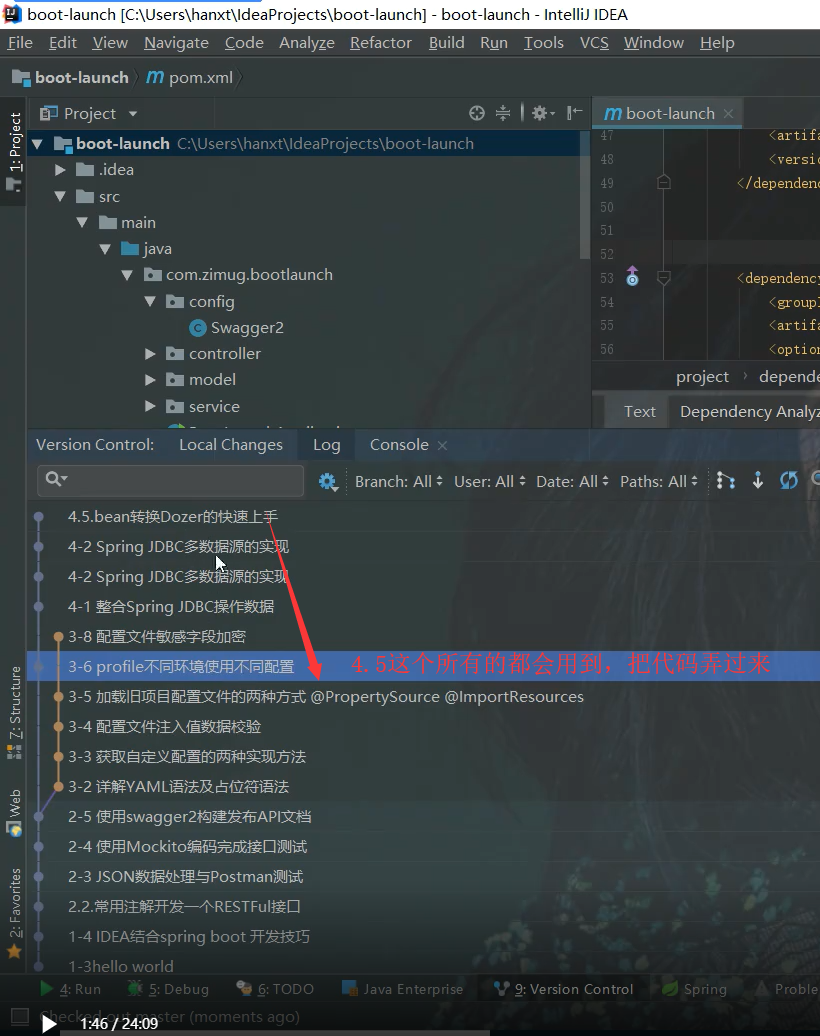
Task: Click pom.xml in the breadcrumb bar
Action: tap(190, 77)
